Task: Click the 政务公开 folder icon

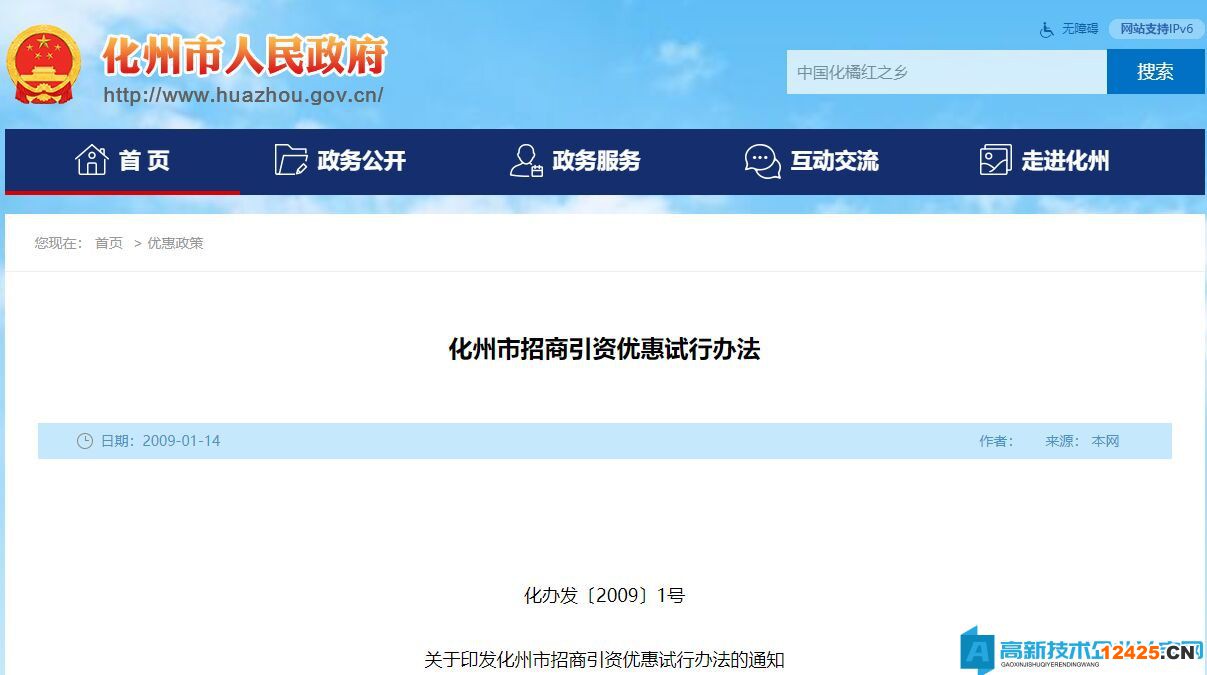Action: tap(291, 160)
